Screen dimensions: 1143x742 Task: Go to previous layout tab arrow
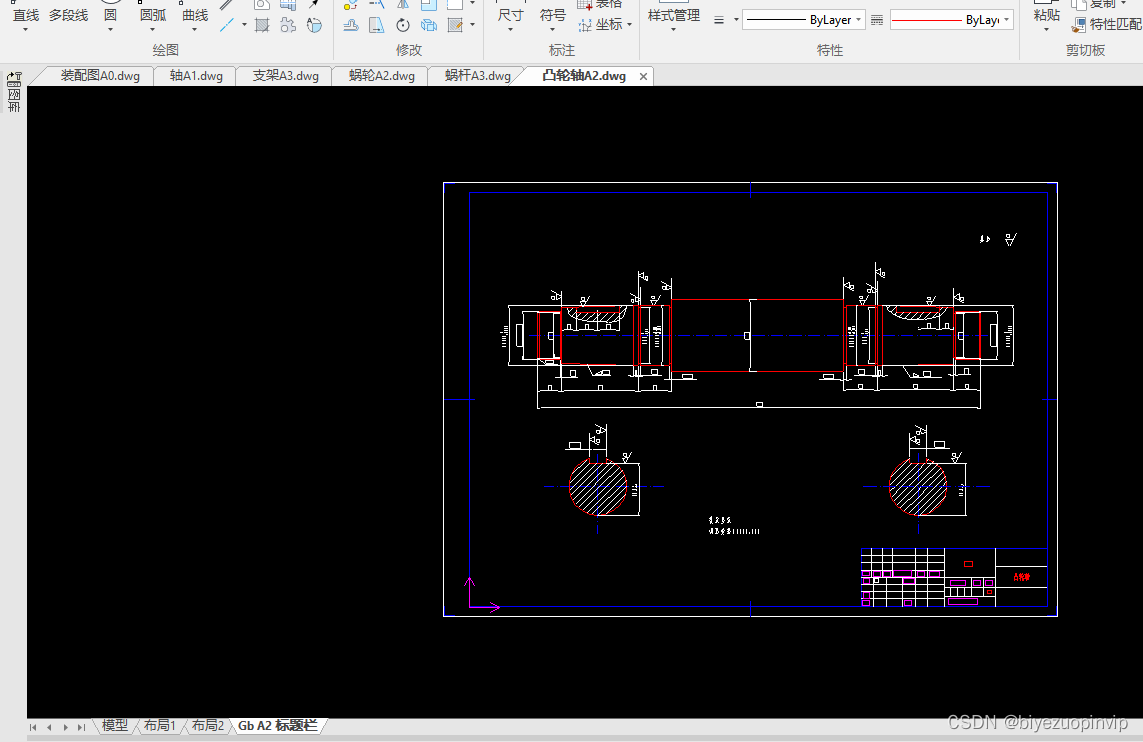[x=49, y=727]
